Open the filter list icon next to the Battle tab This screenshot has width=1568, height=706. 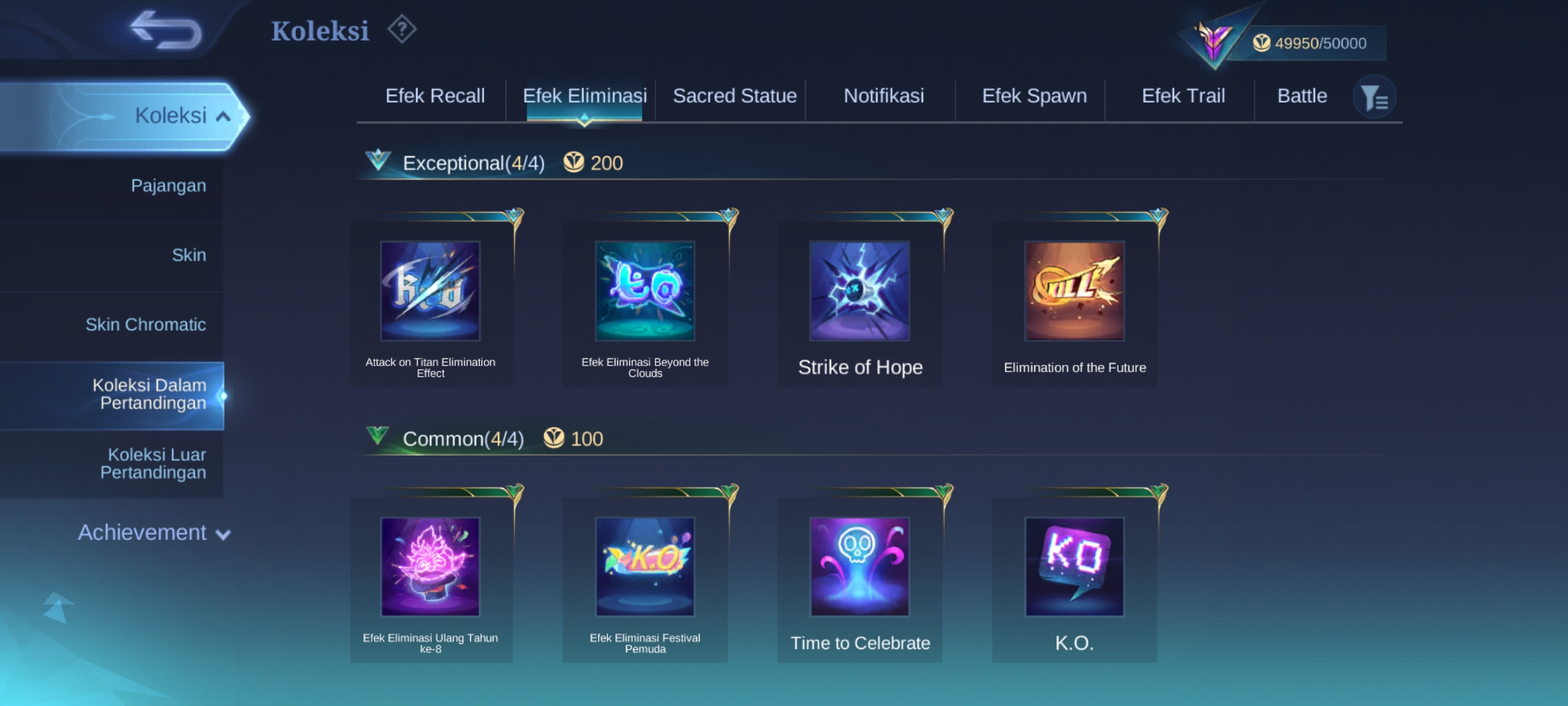pos(1374,97)
